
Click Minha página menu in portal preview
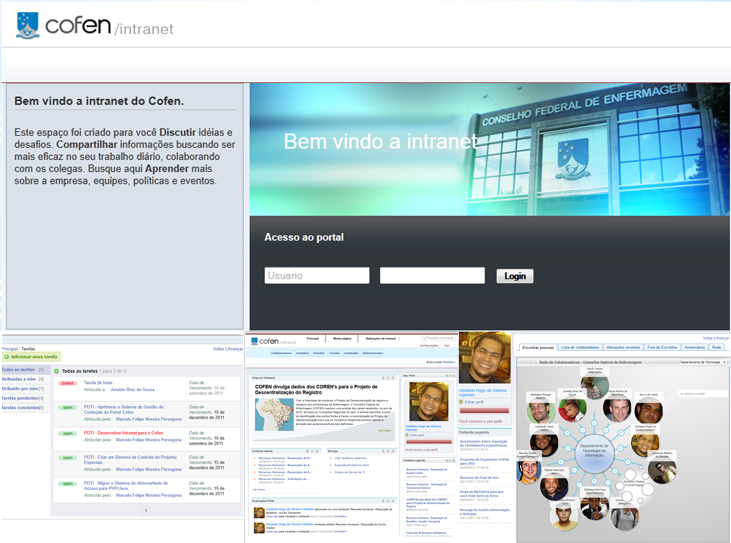coord(342,338)
